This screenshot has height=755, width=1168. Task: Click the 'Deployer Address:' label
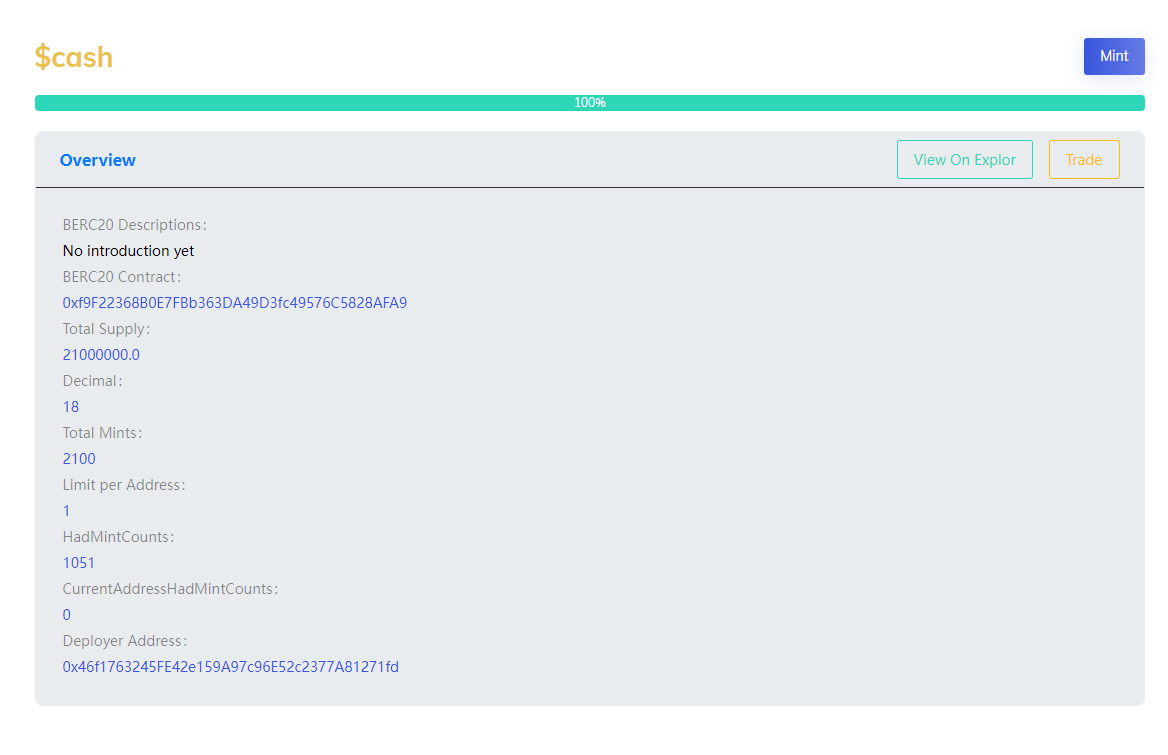(125, 641)
